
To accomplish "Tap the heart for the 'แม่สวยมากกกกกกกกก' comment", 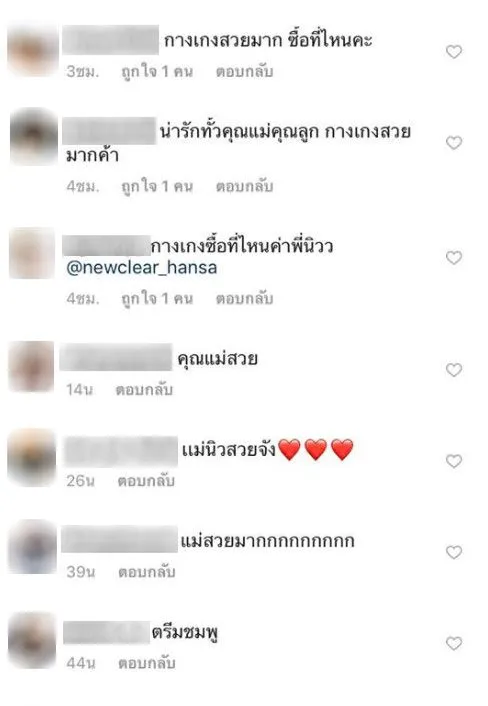I will 454,552.
